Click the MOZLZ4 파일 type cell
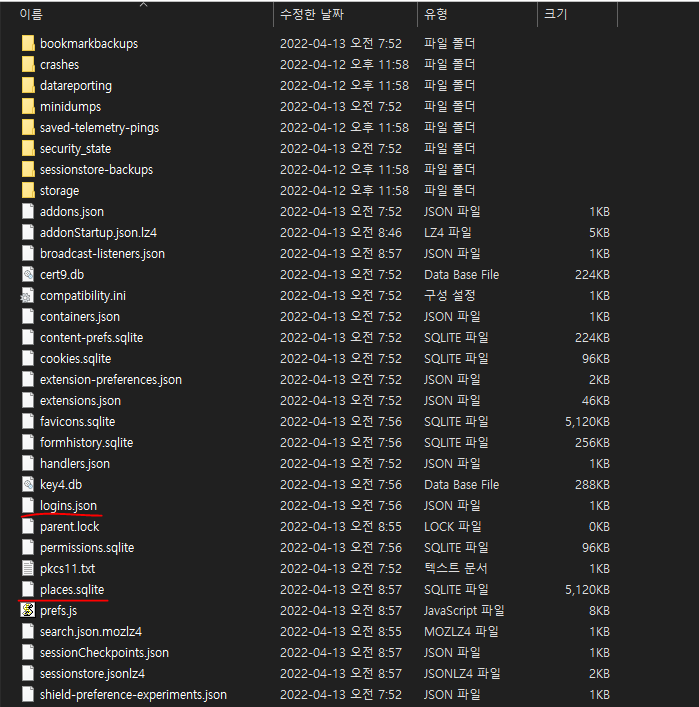 tap(461, 632)
